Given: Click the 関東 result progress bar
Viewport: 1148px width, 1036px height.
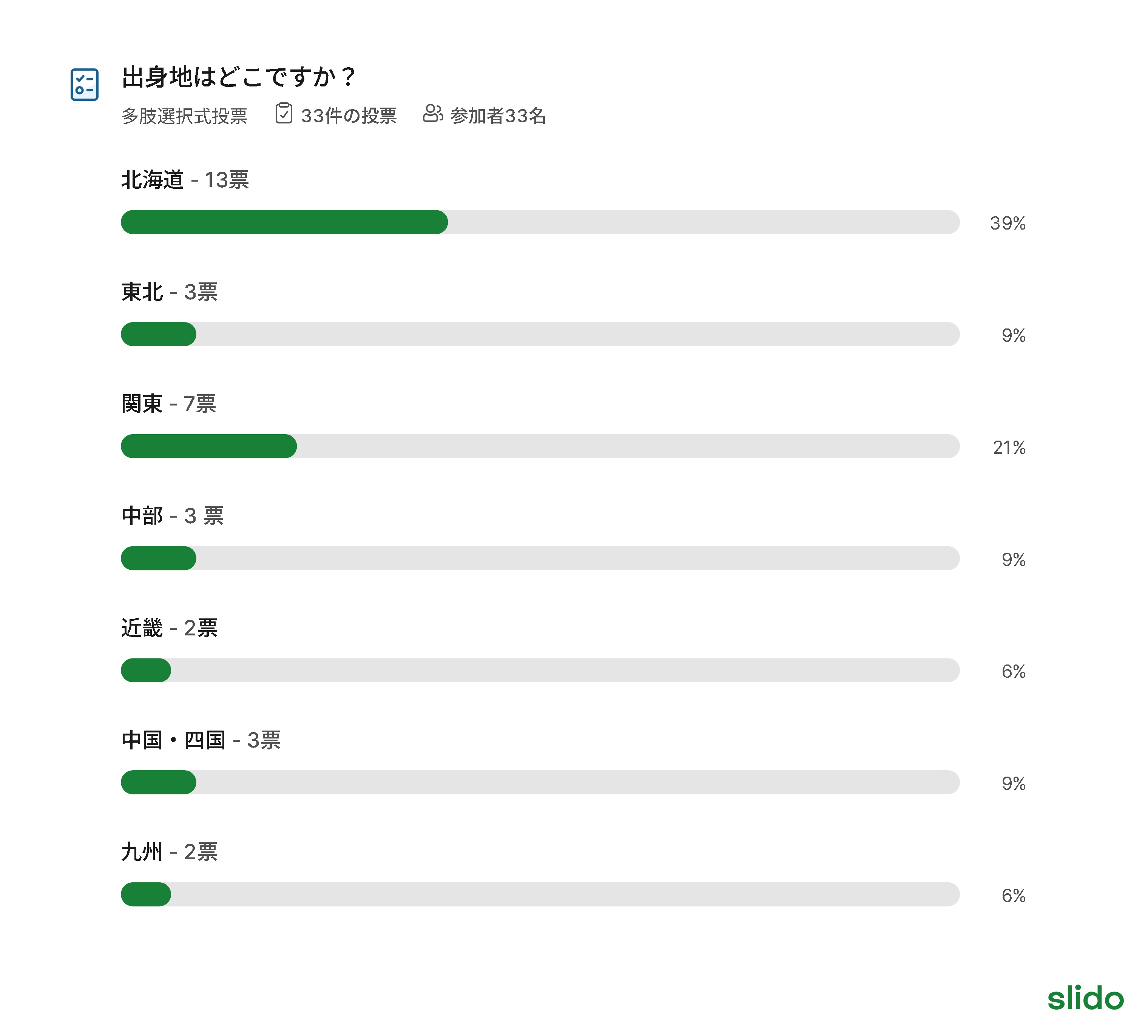Looking at the screenshot, I should pos(540,446).
